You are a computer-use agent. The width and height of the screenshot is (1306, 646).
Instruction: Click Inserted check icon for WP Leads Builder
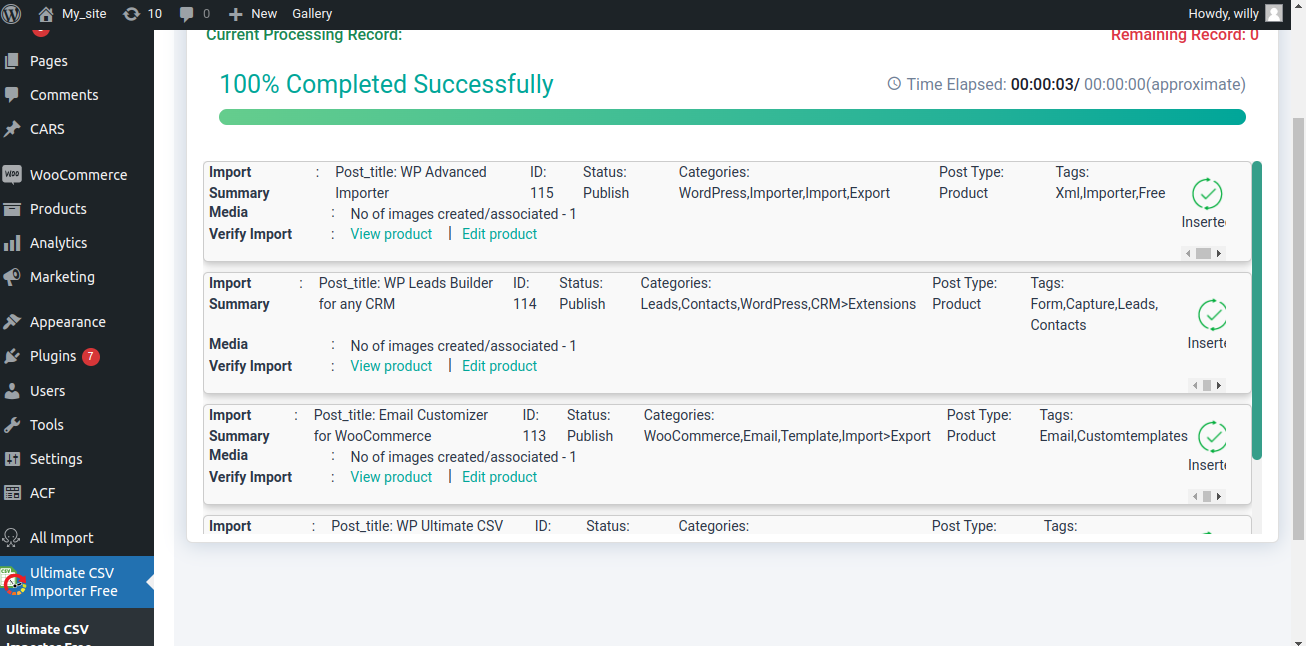point(1213,315)
